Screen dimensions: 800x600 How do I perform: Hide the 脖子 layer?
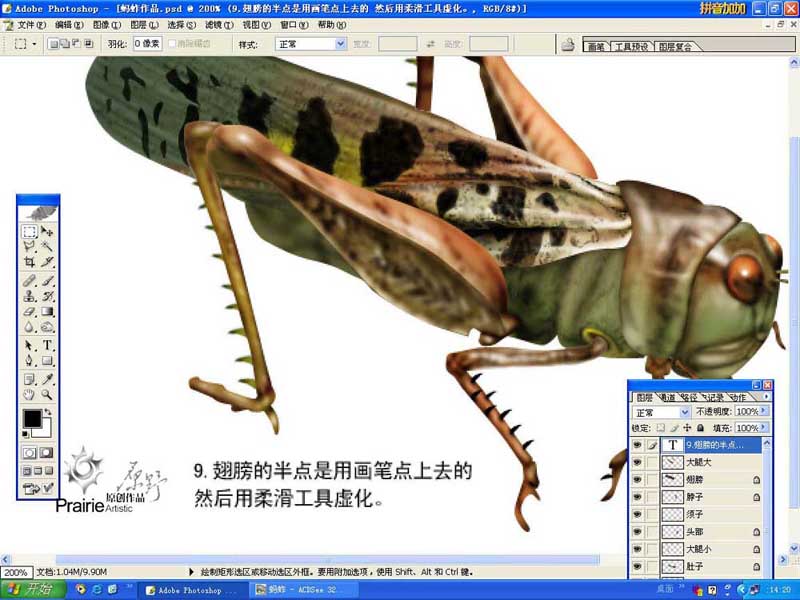tap(637, 497)
